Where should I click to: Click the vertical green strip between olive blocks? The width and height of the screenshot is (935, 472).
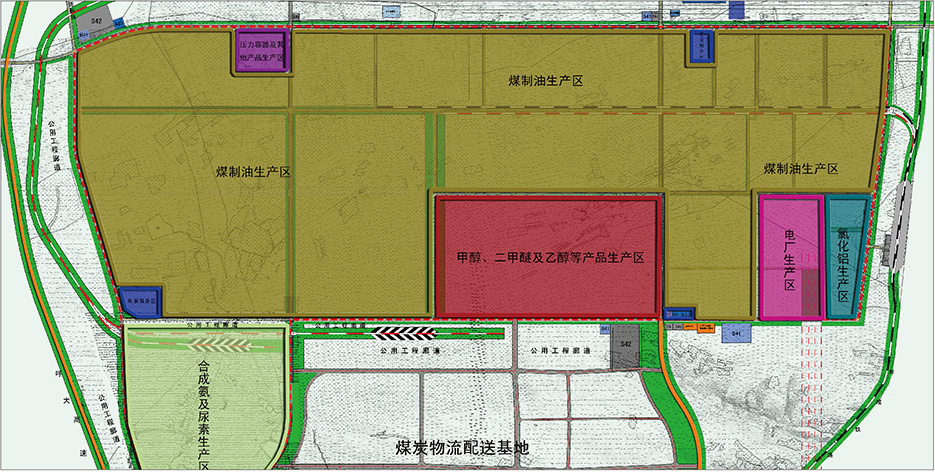pyautogui.click(x=431, y=150)
